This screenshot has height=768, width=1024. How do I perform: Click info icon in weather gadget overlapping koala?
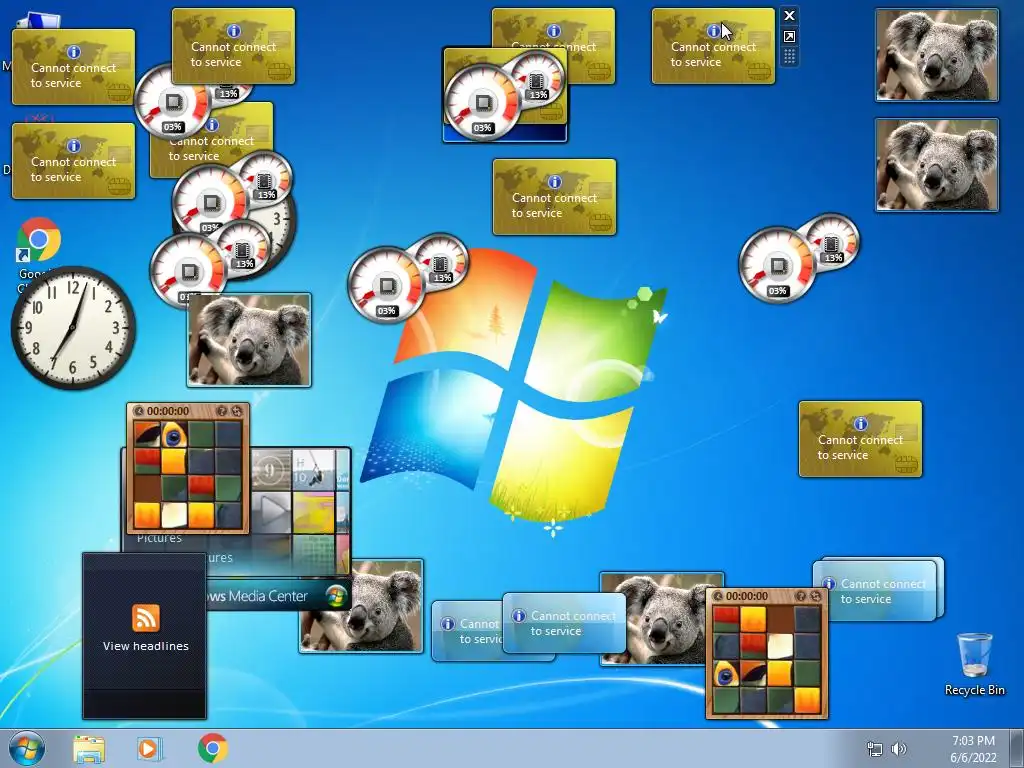[x=519, y=616]
